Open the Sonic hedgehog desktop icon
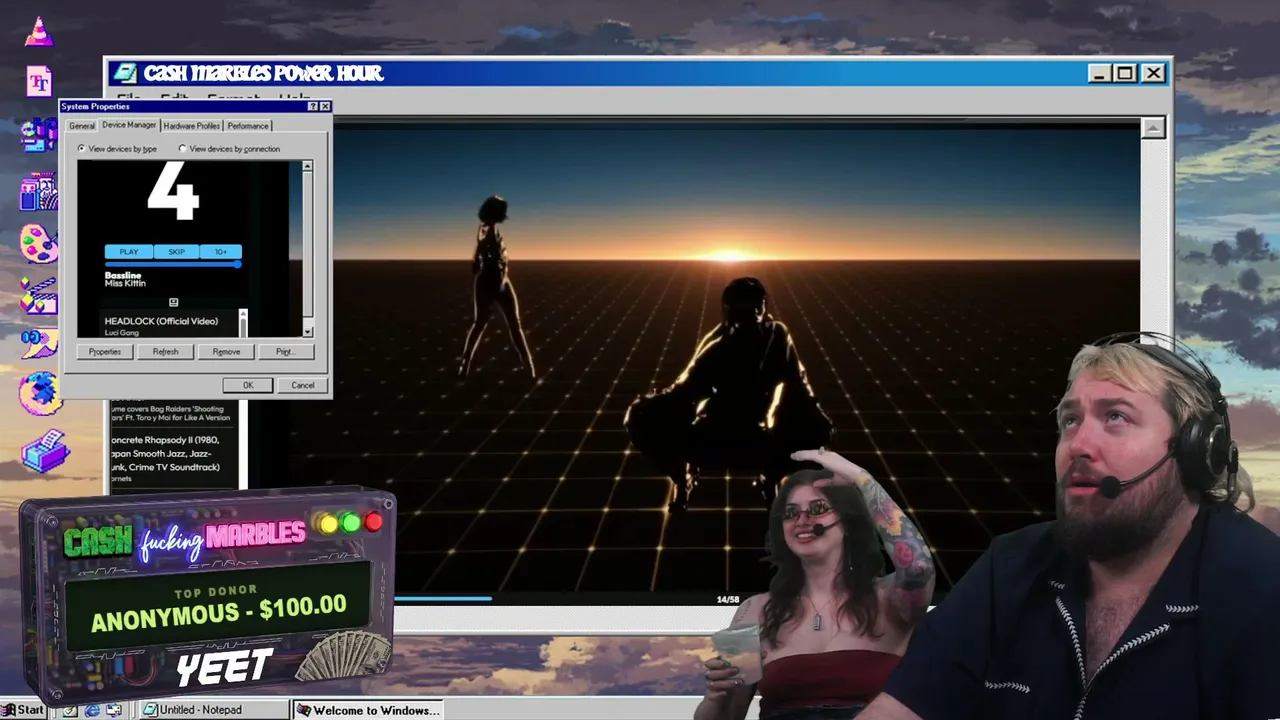This screenshot has height=720, width=1280. (39, 392)
